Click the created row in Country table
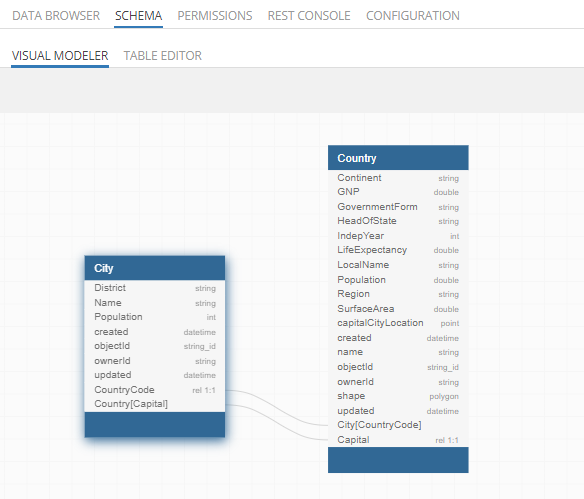The height and width of the screenshot is (499, 584). [x=398, y=338]
